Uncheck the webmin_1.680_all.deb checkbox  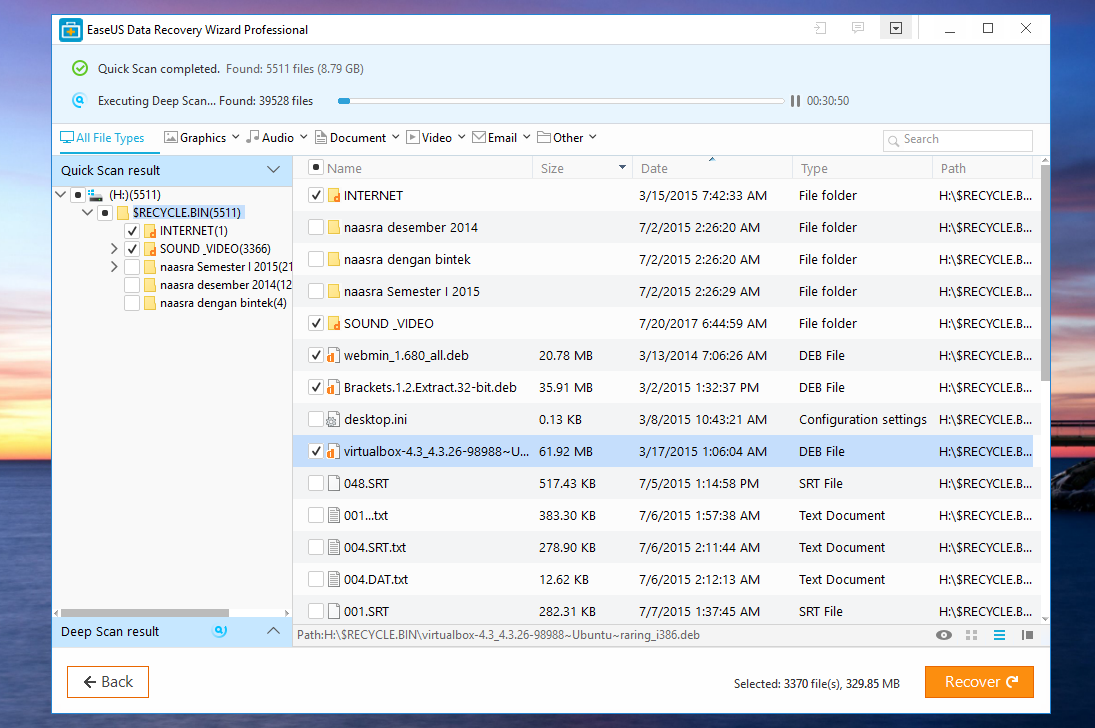pos(316,356)
